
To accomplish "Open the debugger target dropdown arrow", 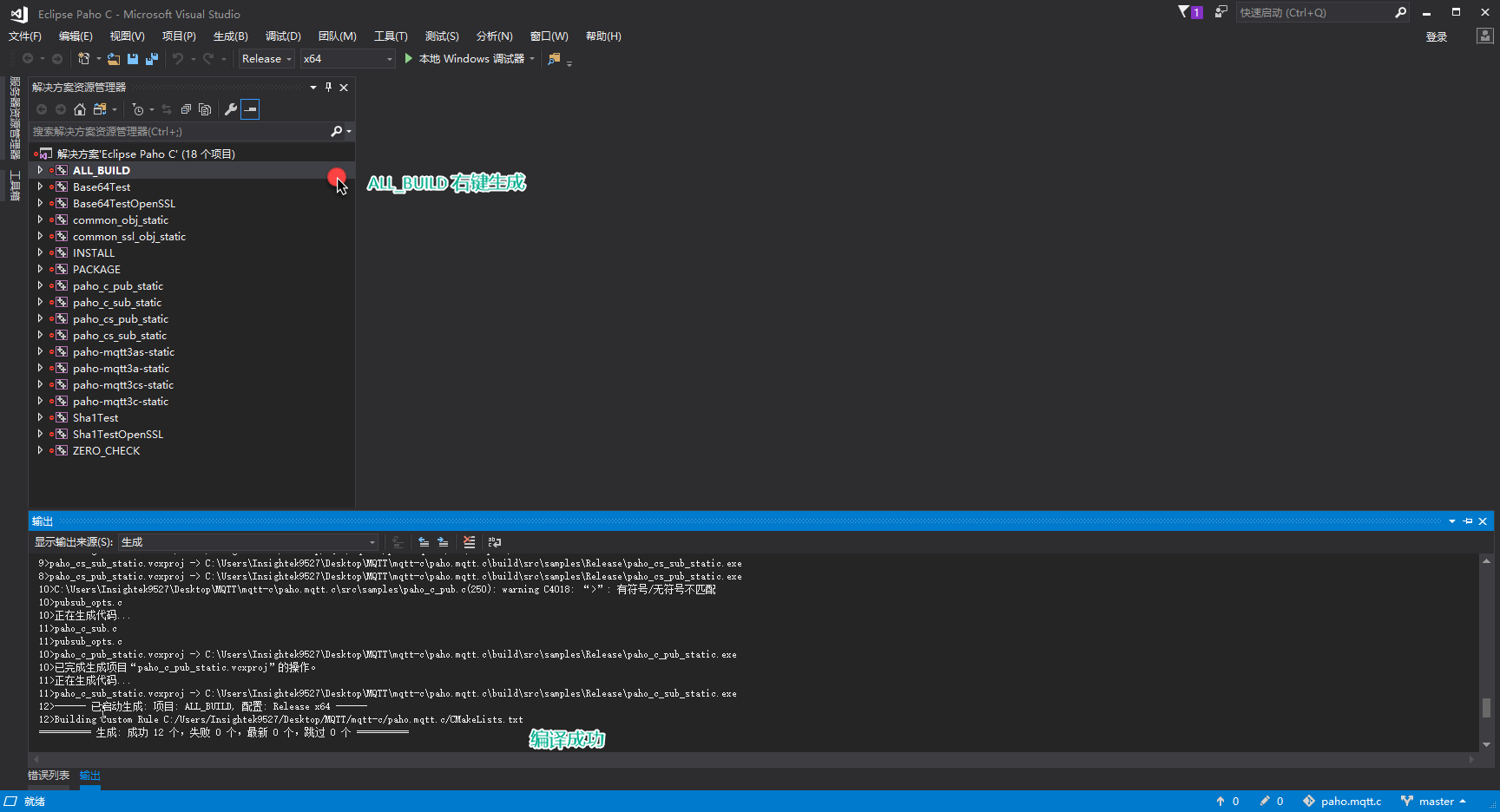I will tap(532, 58).
